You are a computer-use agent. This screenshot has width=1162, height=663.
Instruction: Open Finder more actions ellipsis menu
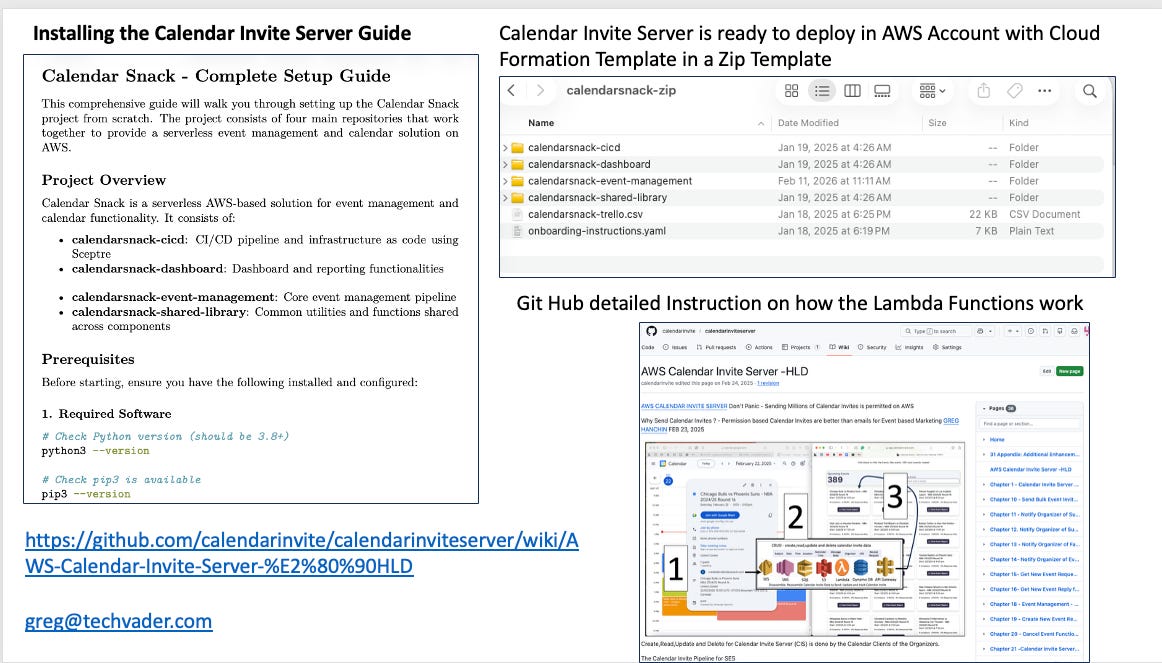1045,90
